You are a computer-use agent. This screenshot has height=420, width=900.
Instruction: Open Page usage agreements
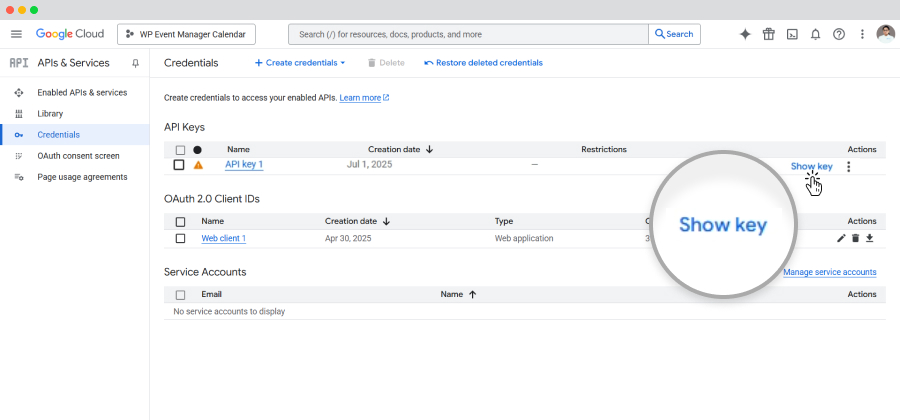point(82,177)
